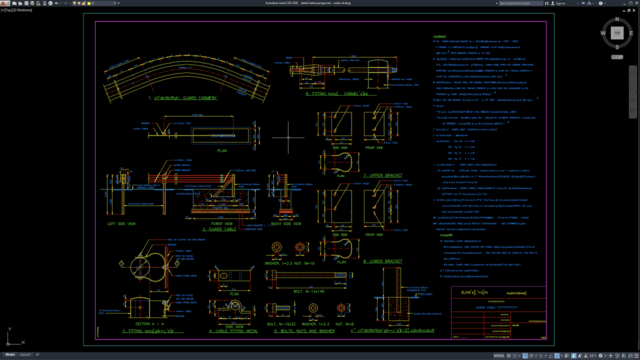The image size is (640, 360).
Task: Click the Undo arrow icon
Action: click(x=57, y=3)
